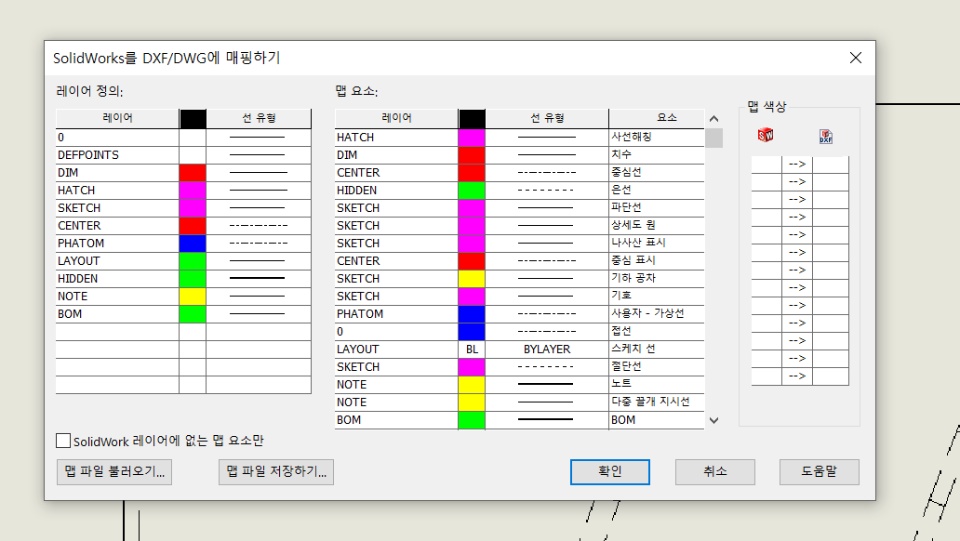Pick green color of LAYOUT in layer definitions

tap(193, 261)
